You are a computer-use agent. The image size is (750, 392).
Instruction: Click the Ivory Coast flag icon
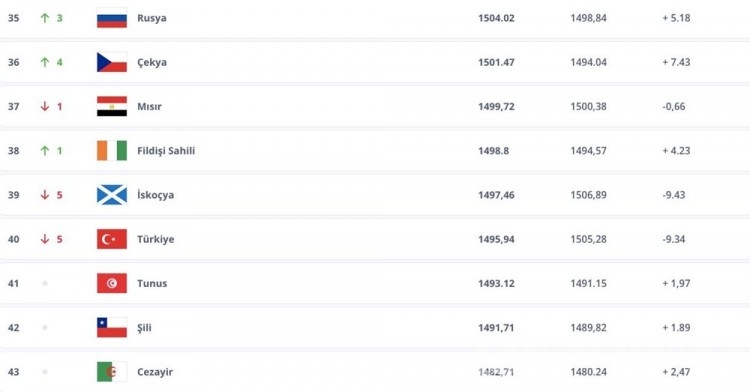click(112, 151)
